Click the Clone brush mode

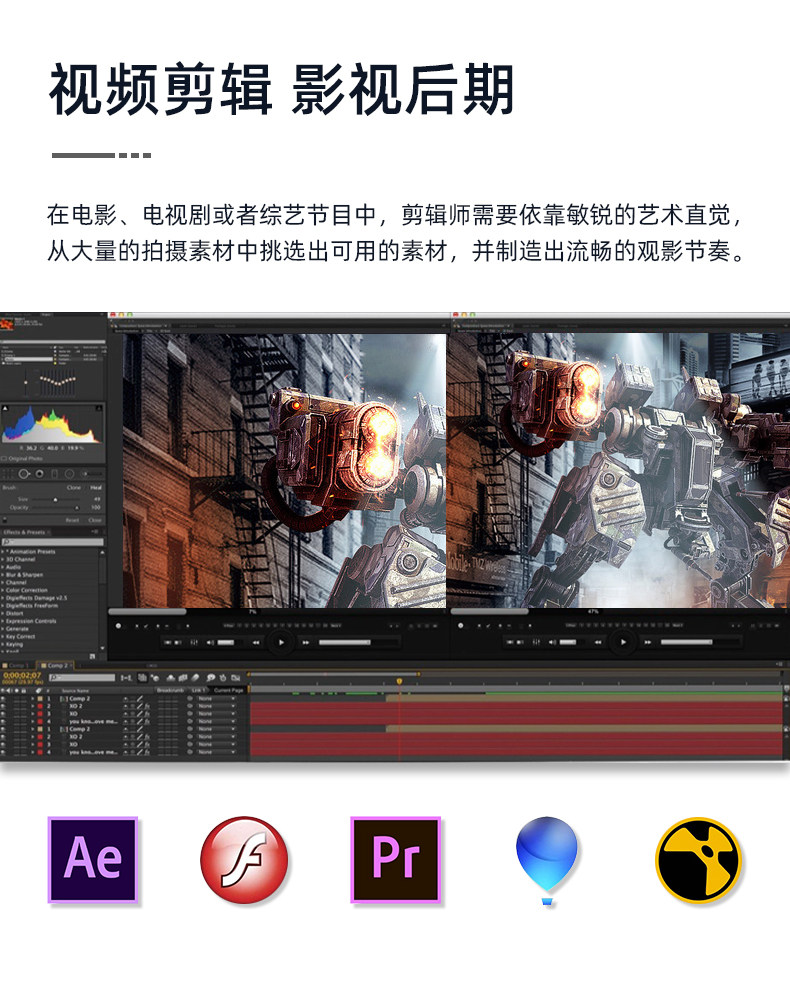click(73, 487)
